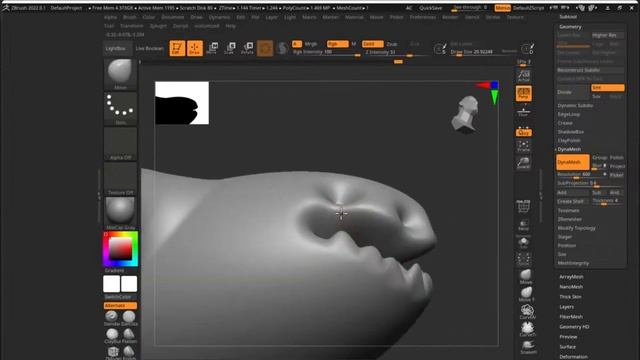This screenshot has height=360, width=640.
Task: Toggle the Floor grid icon
Action: pyautogui.click(x=524, y=111)
